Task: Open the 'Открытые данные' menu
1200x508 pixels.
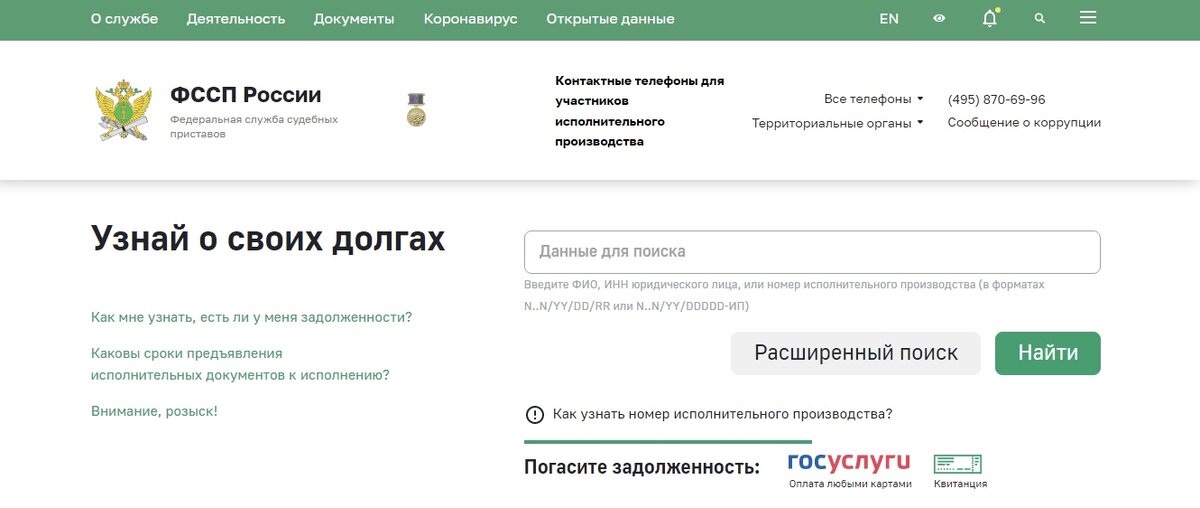Action: [610, 19]
